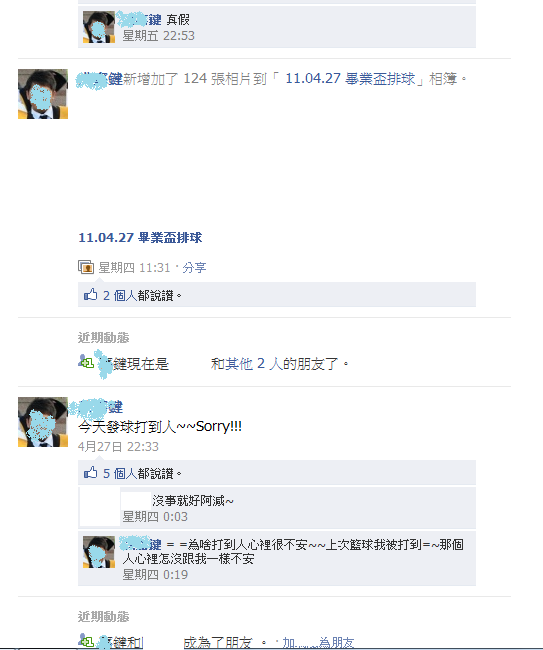This screenshot has height=650, width=543.
Task: Open profile picture beside 今天發球打到人 post
Action: coord(43,422)
